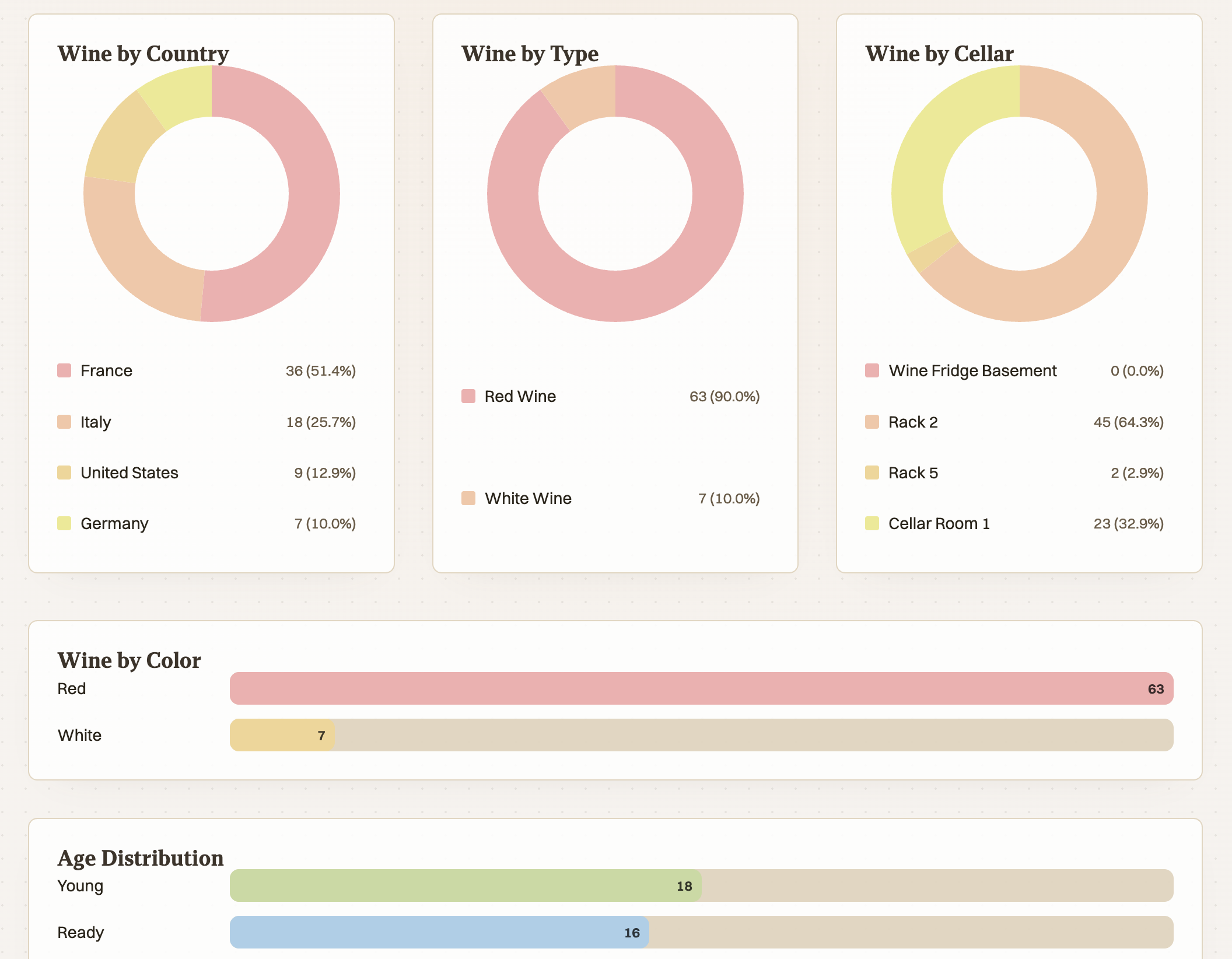Select the Germany legend swatch
Screen dimensions: 1232x959
[64, 523]
